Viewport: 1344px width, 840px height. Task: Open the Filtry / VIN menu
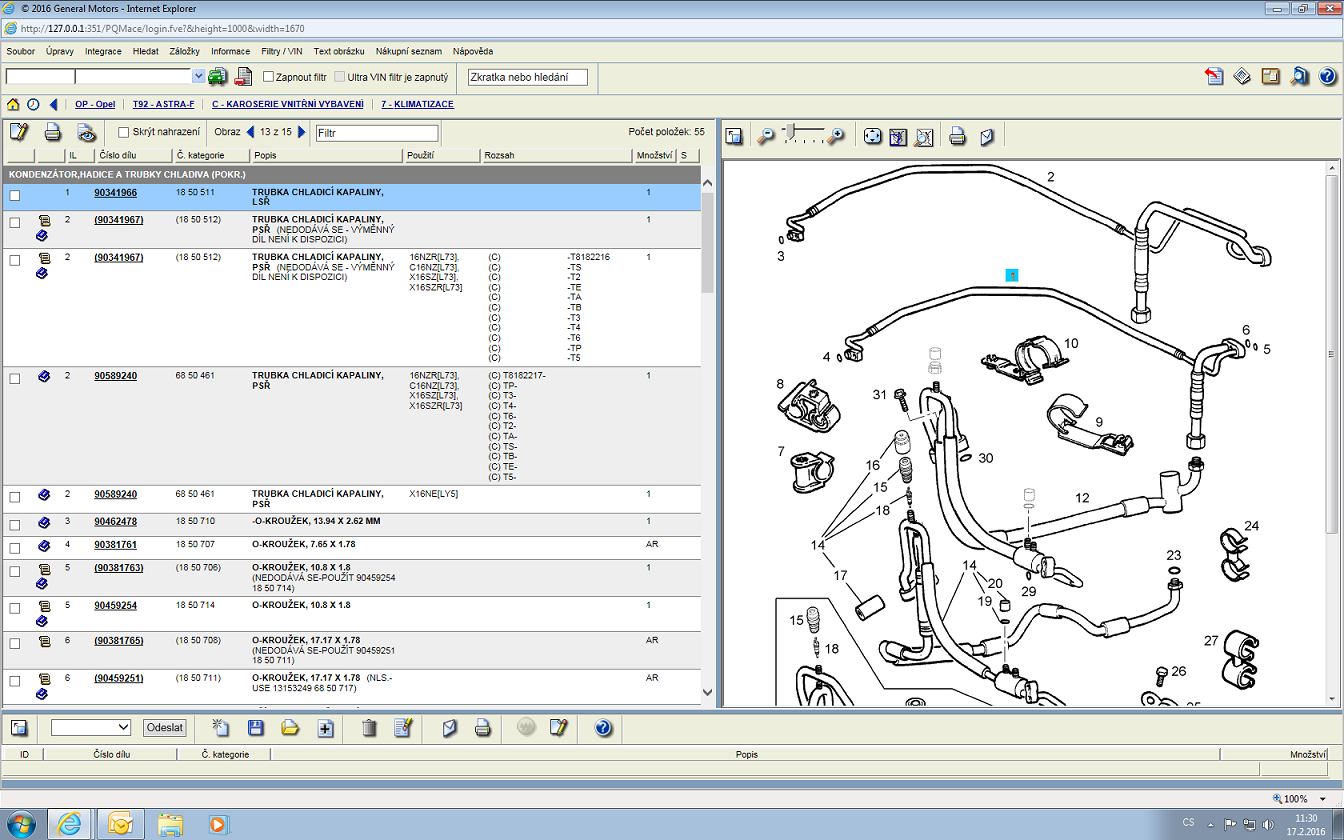click(281, 51)
